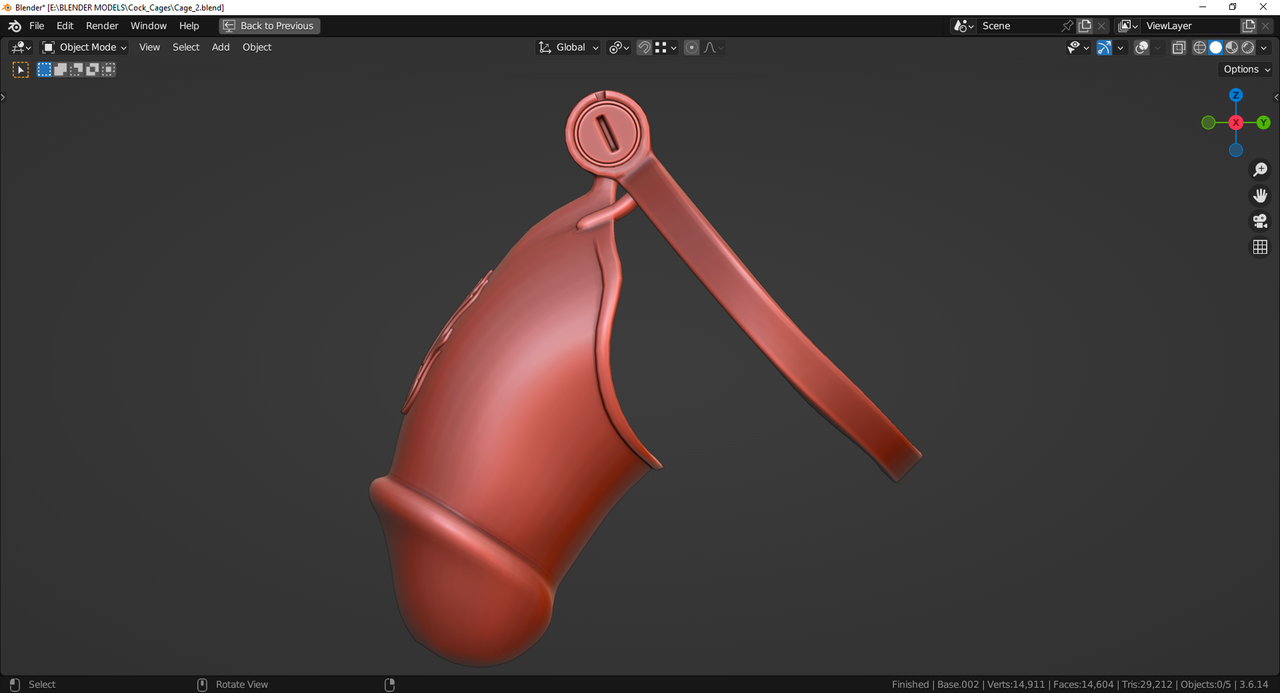Viewport: 1280px width, 693px height.
Task: Open Global transform orientation dropdown
Action: pyautogui.click(x=569, y=47)
